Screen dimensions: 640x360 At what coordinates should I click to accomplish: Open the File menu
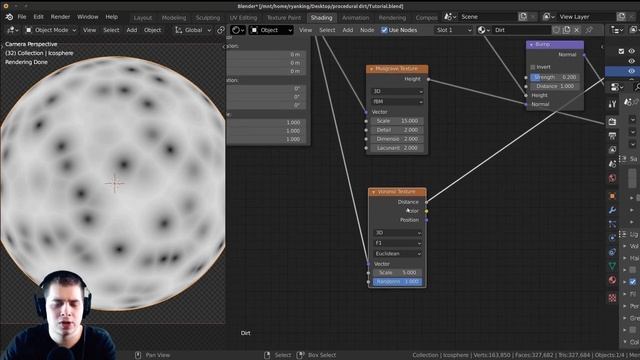(x=22, y=17)
